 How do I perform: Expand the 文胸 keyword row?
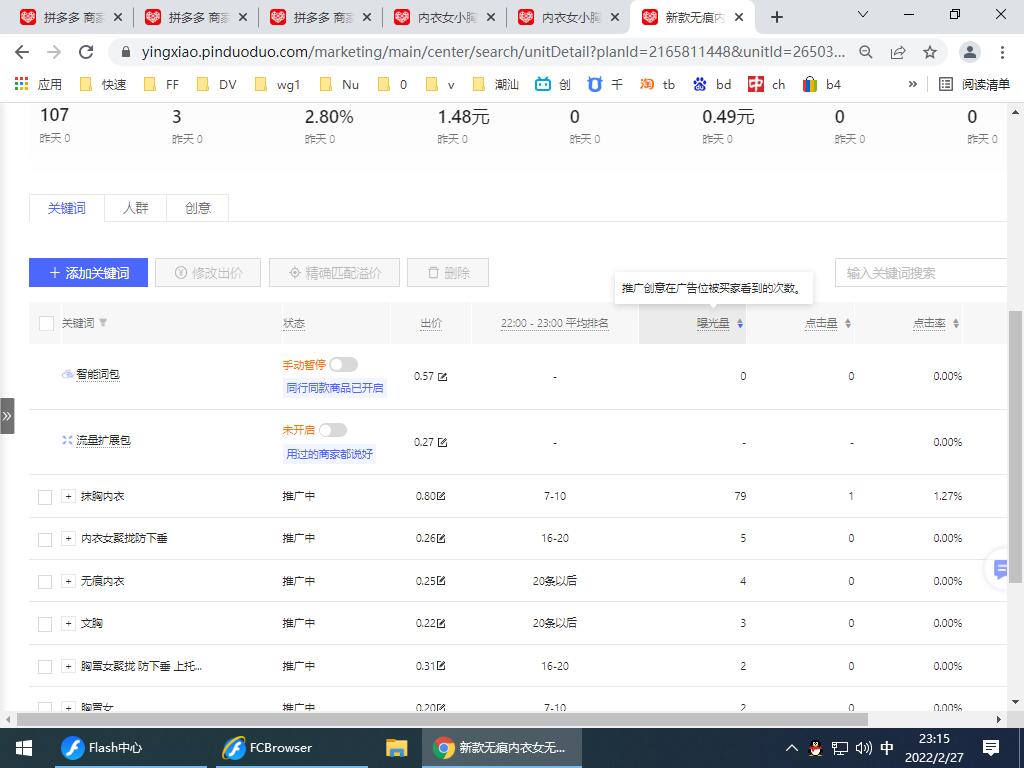69,623
